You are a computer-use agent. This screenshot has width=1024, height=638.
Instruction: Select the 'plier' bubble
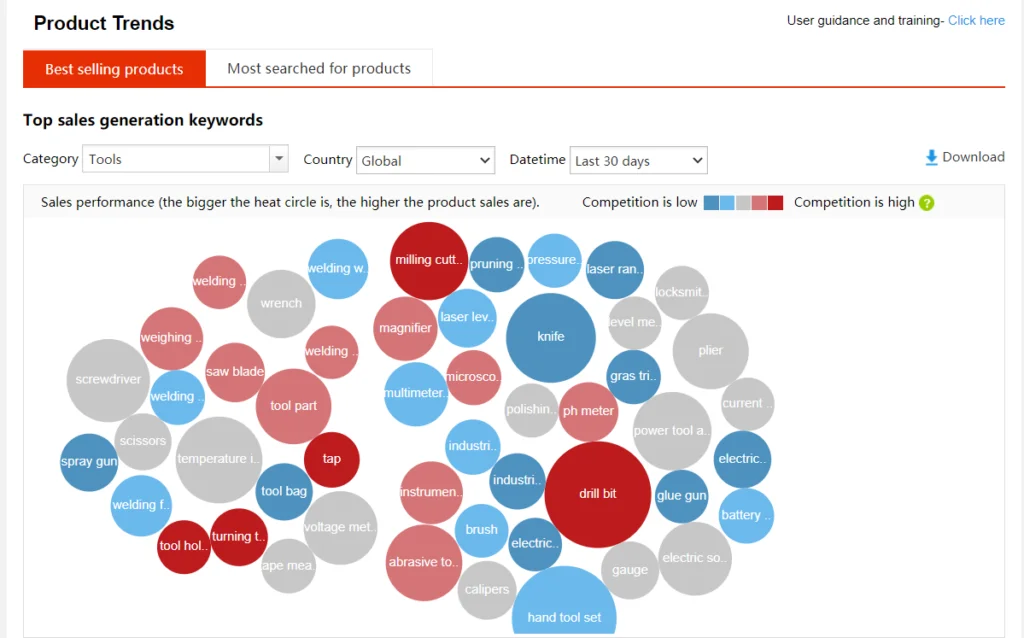[x=711, y=351]
